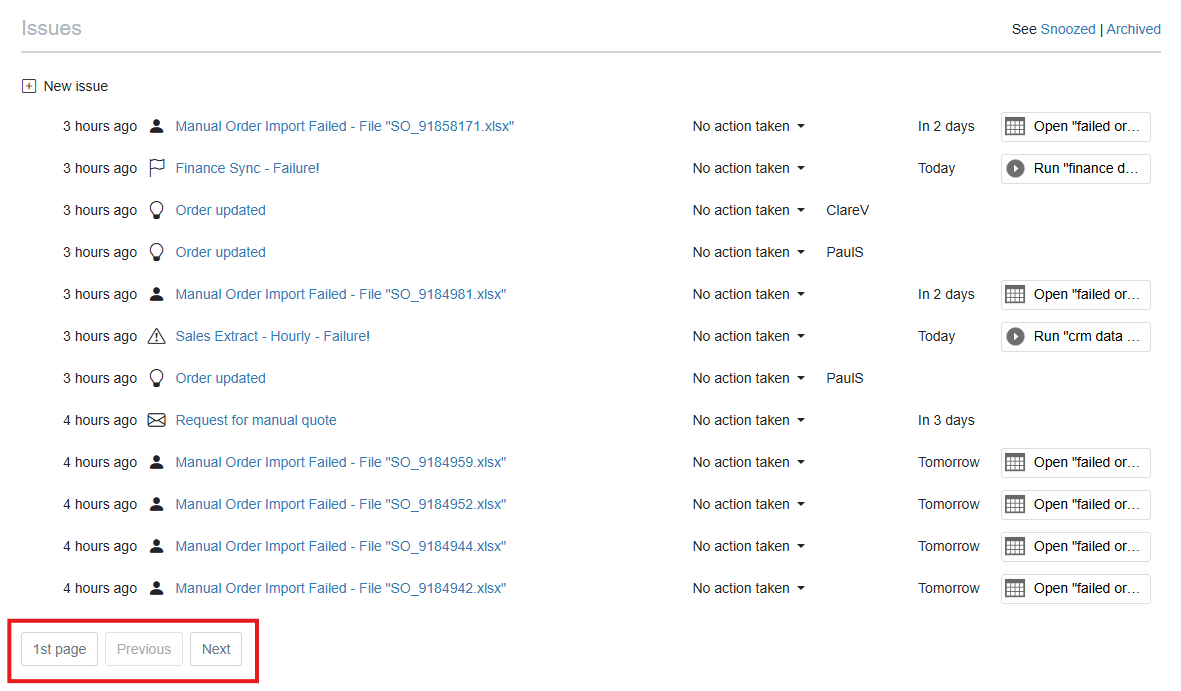Screen dimensions: 1181x691
Task: Click person icon beside SO_9184944.xlsx issue
Action: [157, 546]
